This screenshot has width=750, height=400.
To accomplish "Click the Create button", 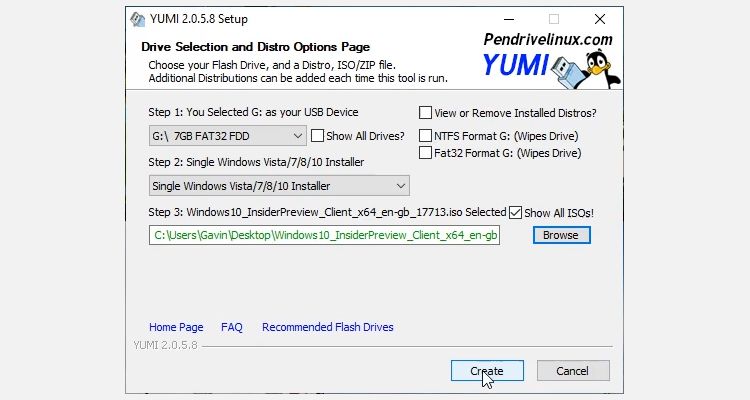I will tap(487, 371).
